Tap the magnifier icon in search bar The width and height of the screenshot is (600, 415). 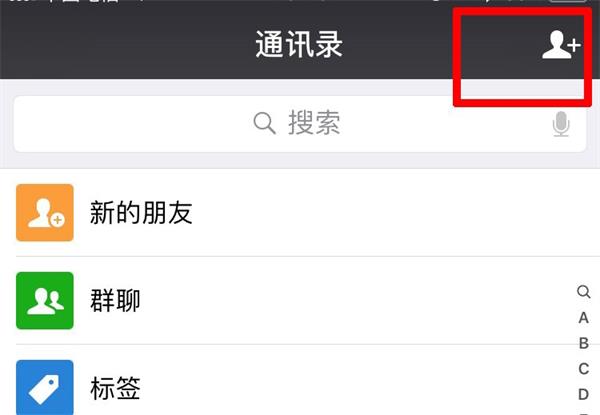click(x=264, y=123)
